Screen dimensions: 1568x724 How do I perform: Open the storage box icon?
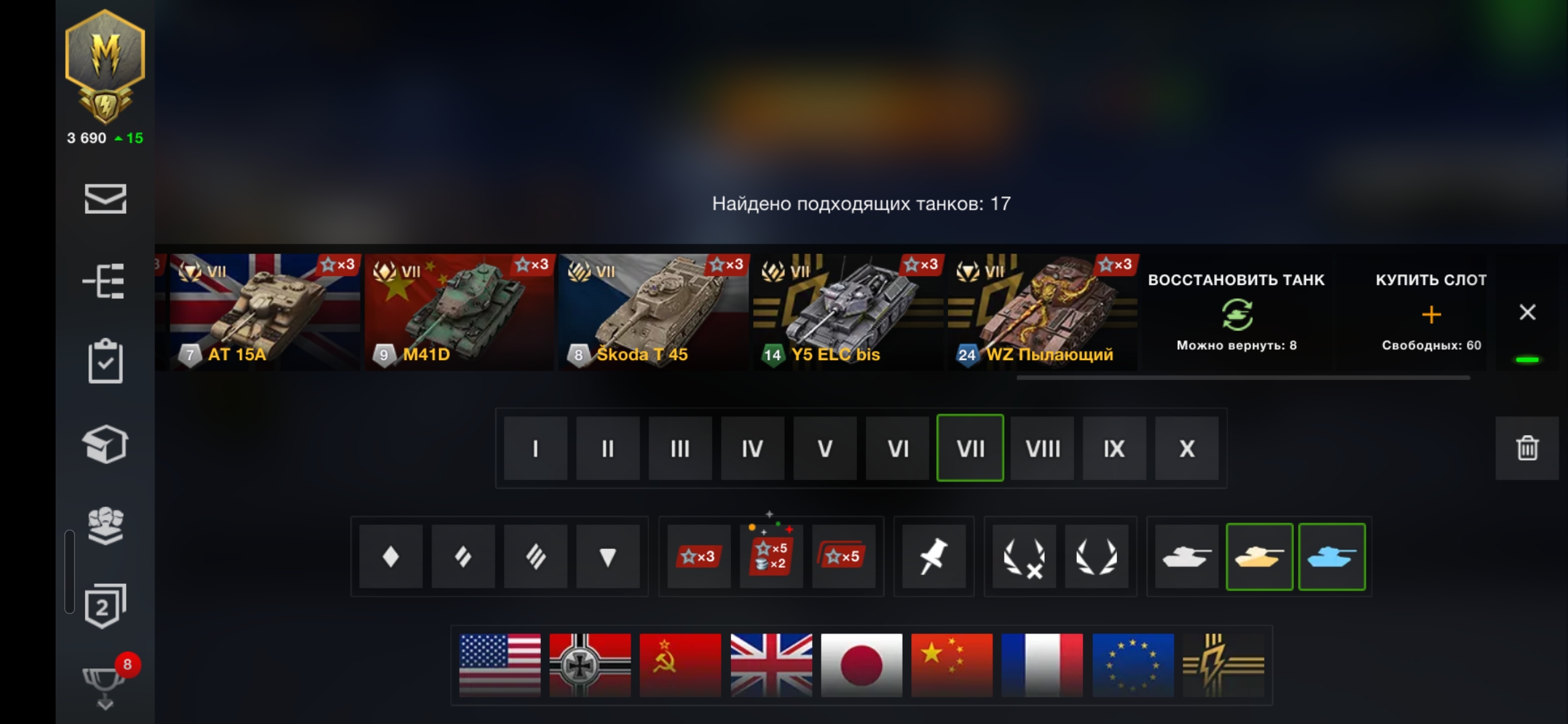tap(105, 444)
